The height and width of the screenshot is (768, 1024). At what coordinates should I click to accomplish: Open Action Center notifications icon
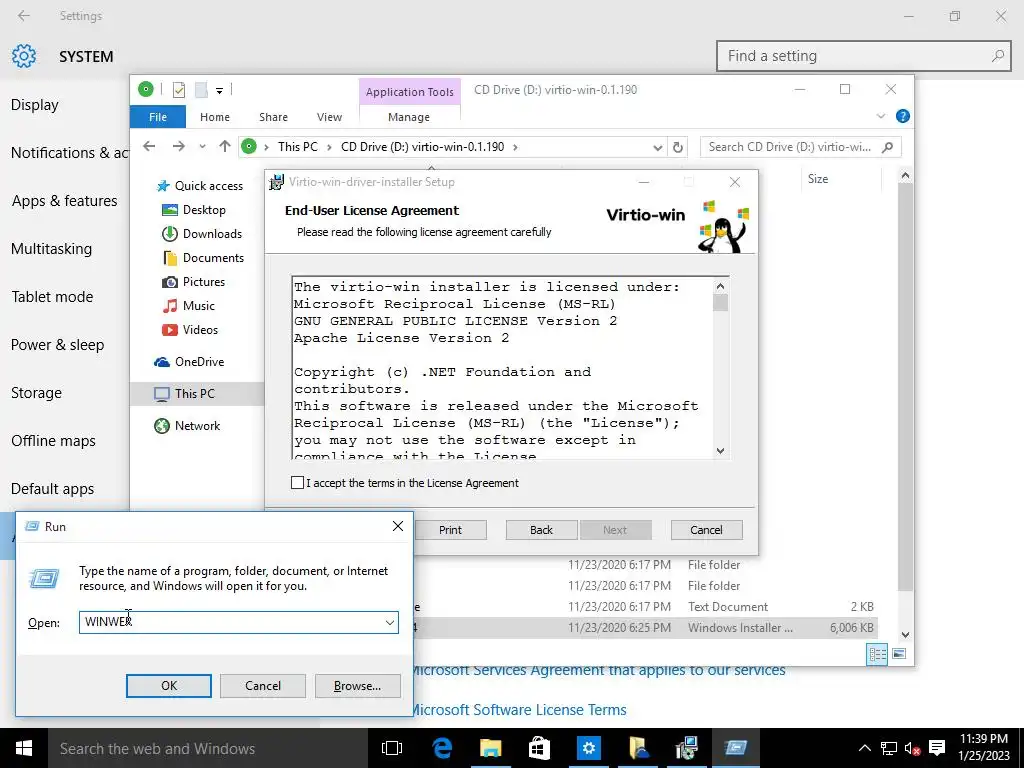point(937,748)
